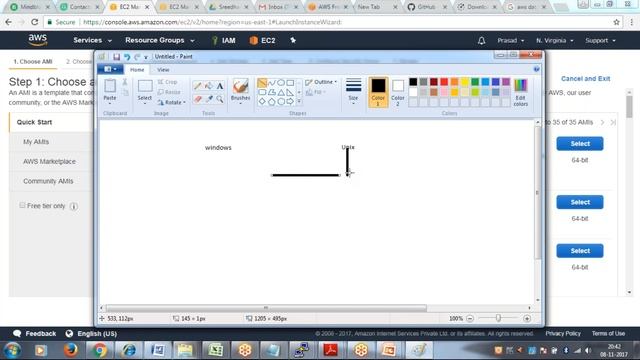Click the Cancel and Exit link

[x=585, y=78]
